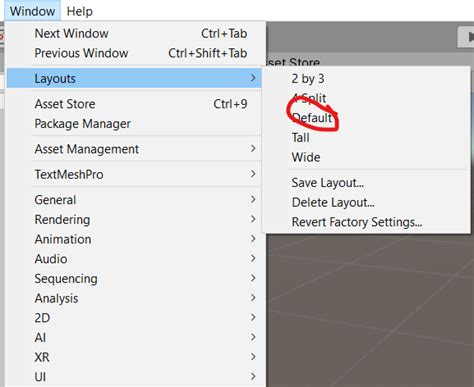Switch to the Asset Store tab
This screenshot has height=387, width=474.
(x=293, y=62)
